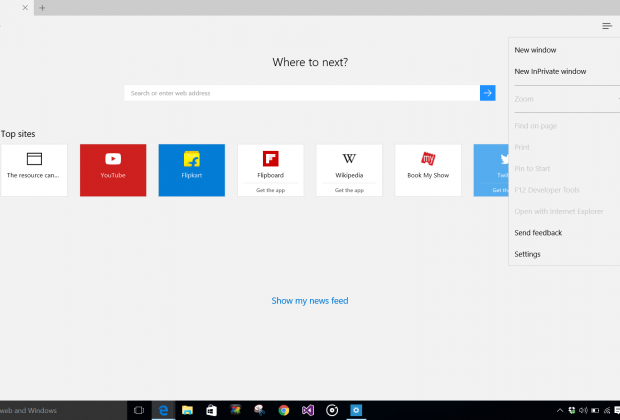This screenshot has height=420, width=620.
Task: Select New InPrivate window menu item
Action: (550, 71)
